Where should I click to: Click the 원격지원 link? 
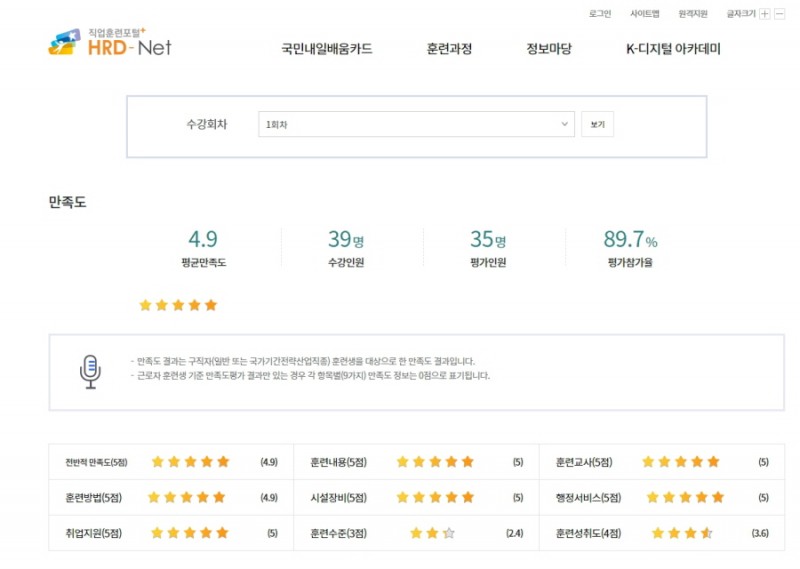tap(693, 14)
